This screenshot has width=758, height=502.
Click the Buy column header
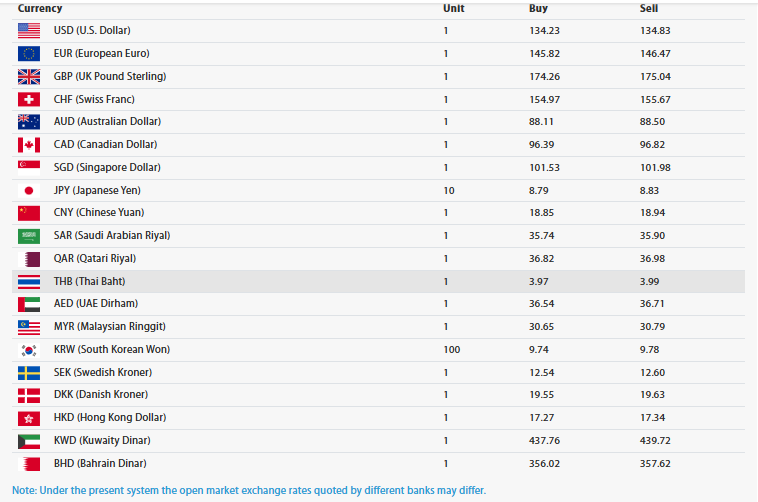pyautogui.click(x=538, y=8)
